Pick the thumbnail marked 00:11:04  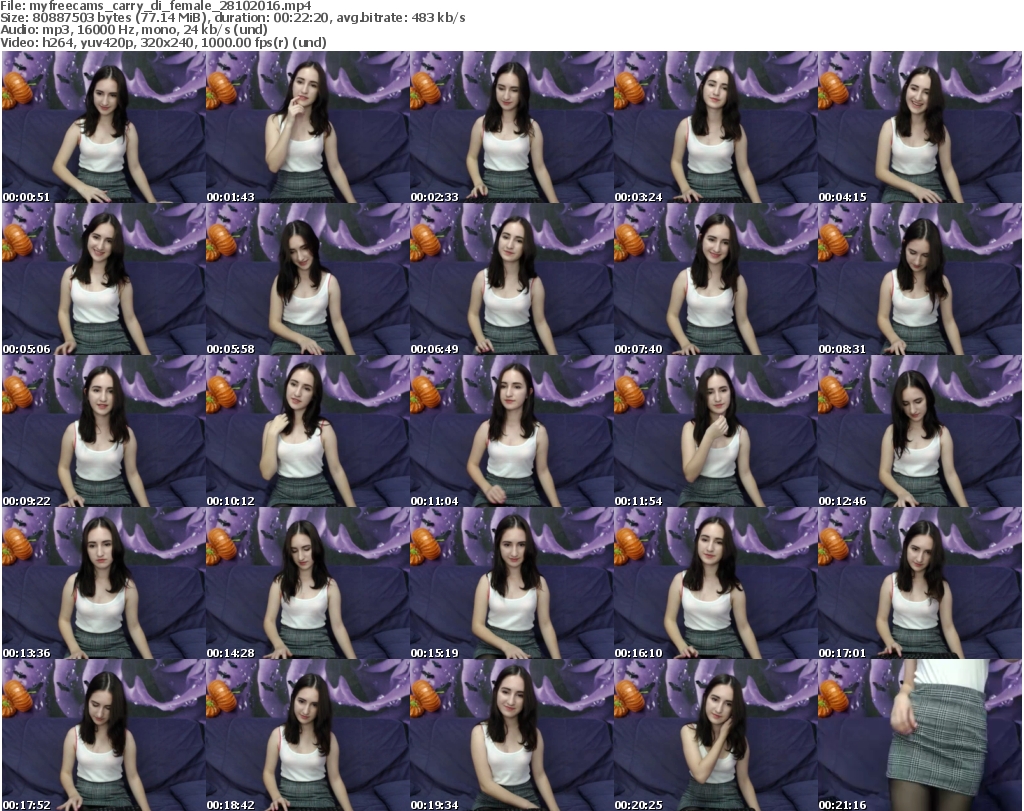[x=511, y=431]
